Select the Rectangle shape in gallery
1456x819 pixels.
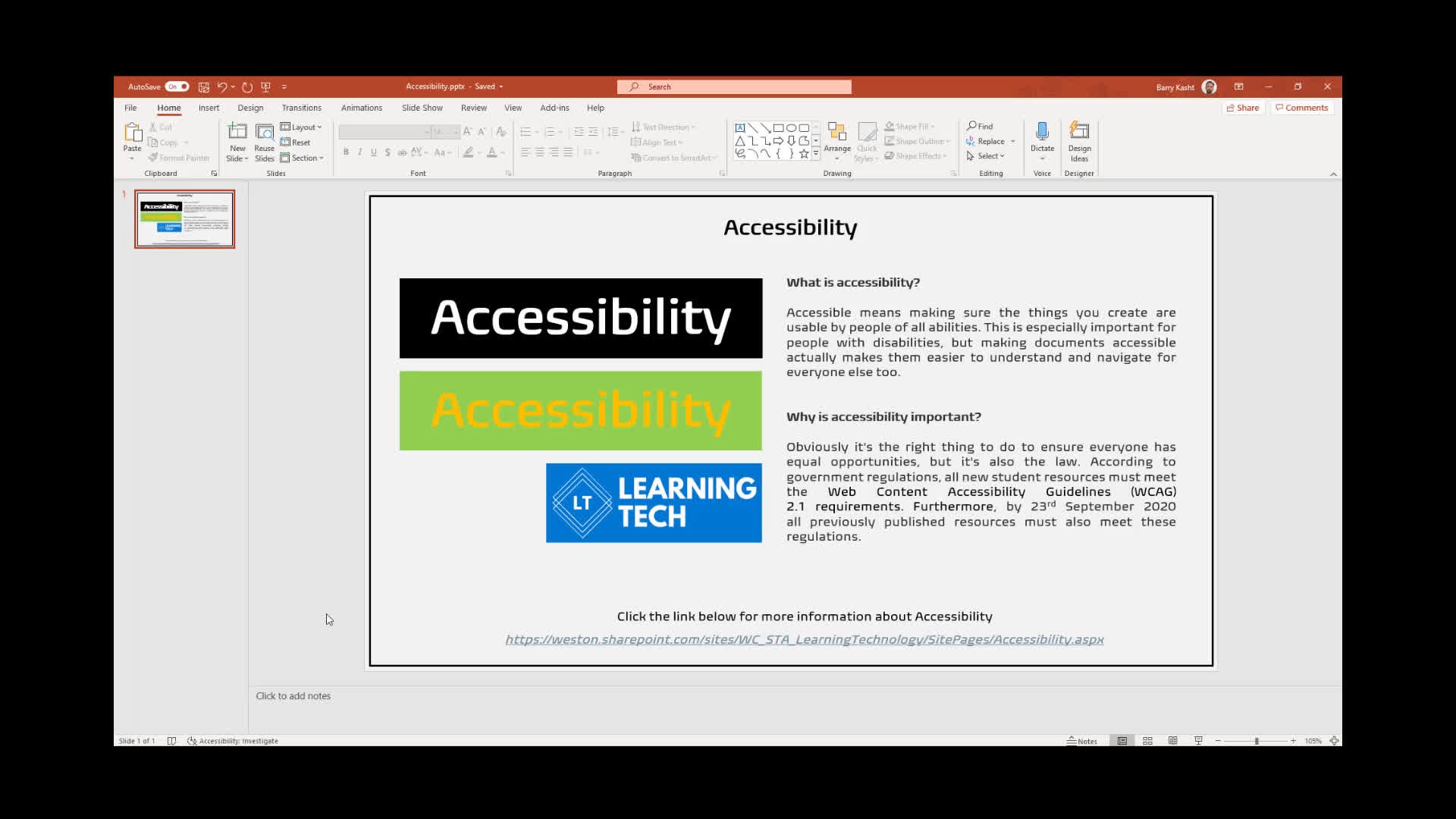coord(778,127)
